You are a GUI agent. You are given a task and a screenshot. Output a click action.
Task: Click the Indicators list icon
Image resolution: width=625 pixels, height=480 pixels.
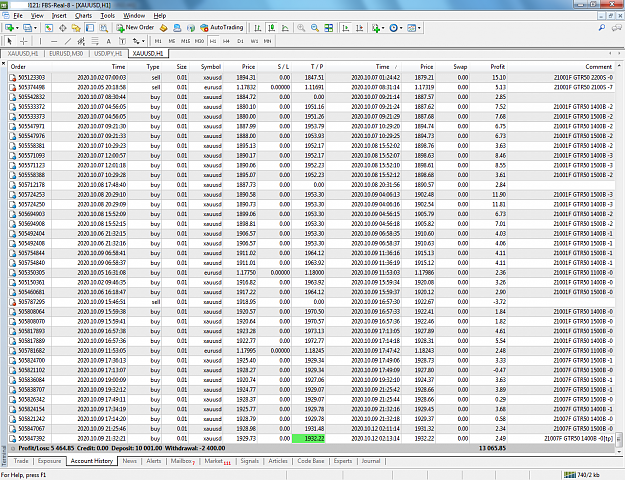[x=375, y=28]
